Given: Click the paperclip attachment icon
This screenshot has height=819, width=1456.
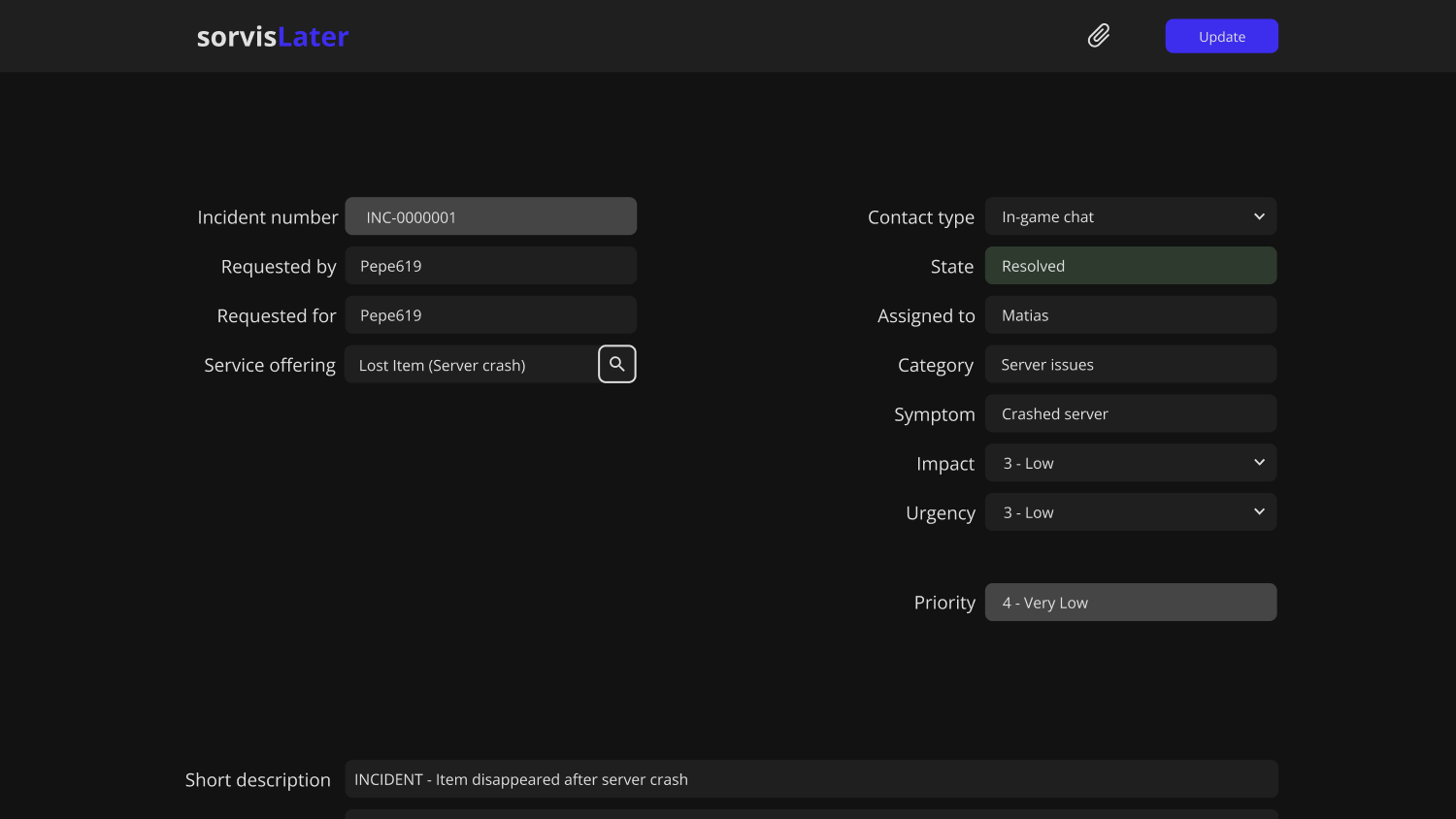Looking at the screenshot, I should [1098, 36].
